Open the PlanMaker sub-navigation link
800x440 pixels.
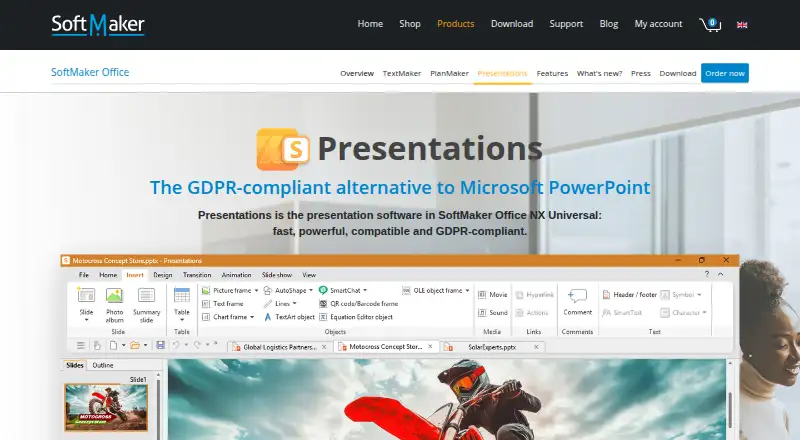[x=449, y=74]
